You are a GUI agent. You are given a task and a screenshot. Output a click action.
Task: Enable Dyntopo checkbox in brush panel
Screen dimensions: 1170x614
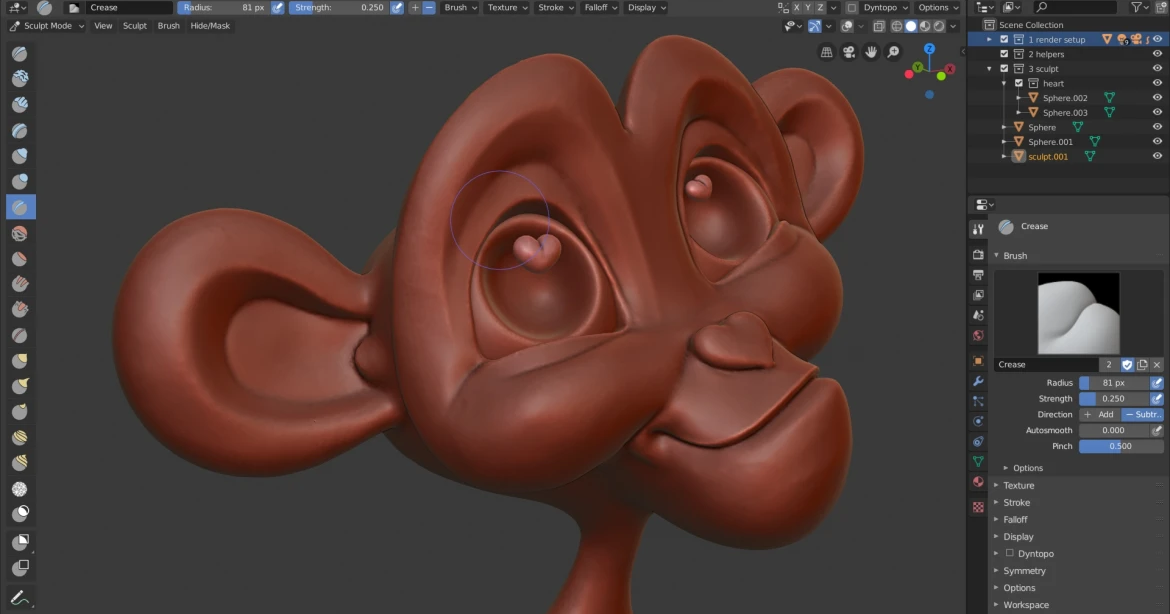point(1010,553)
